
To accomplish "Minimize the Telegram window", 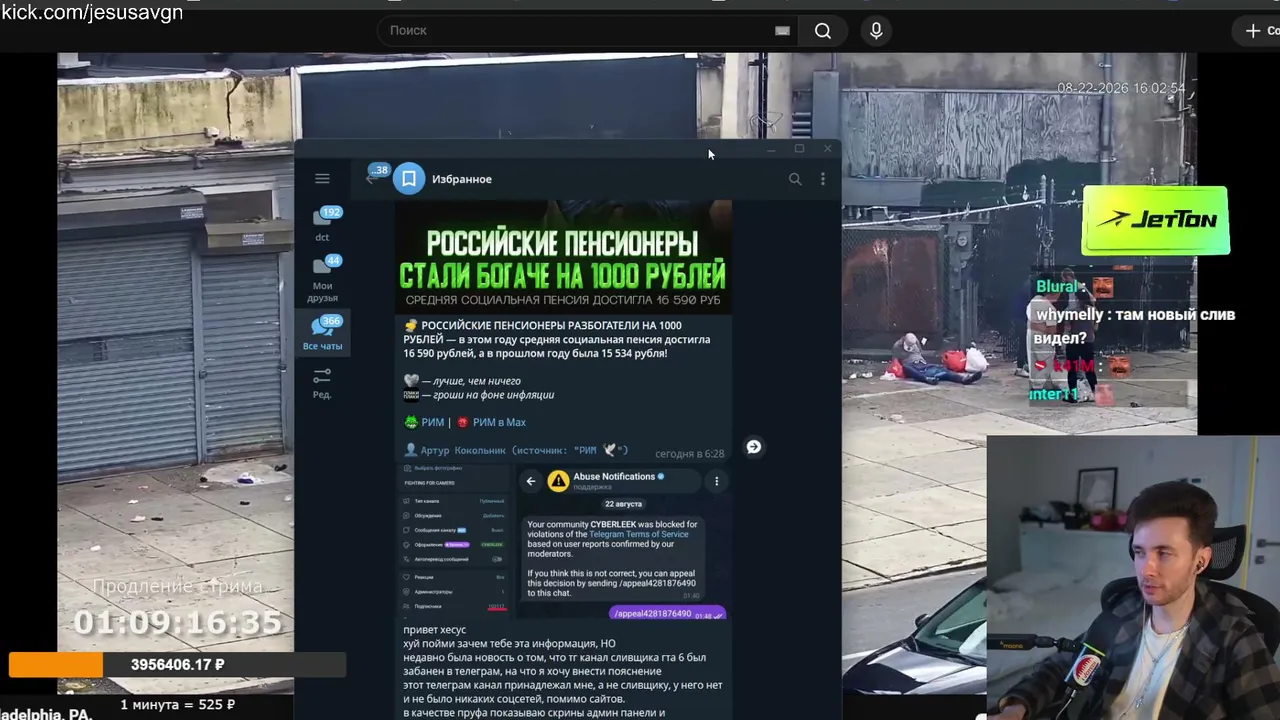I will tap(771, 149).
